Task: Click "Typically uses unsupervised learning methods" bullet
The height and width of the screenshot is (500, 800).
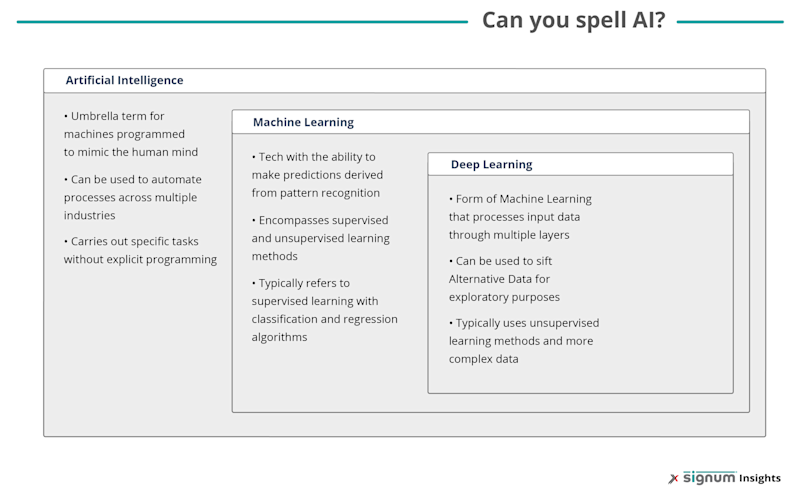Action: click(524, 340)
